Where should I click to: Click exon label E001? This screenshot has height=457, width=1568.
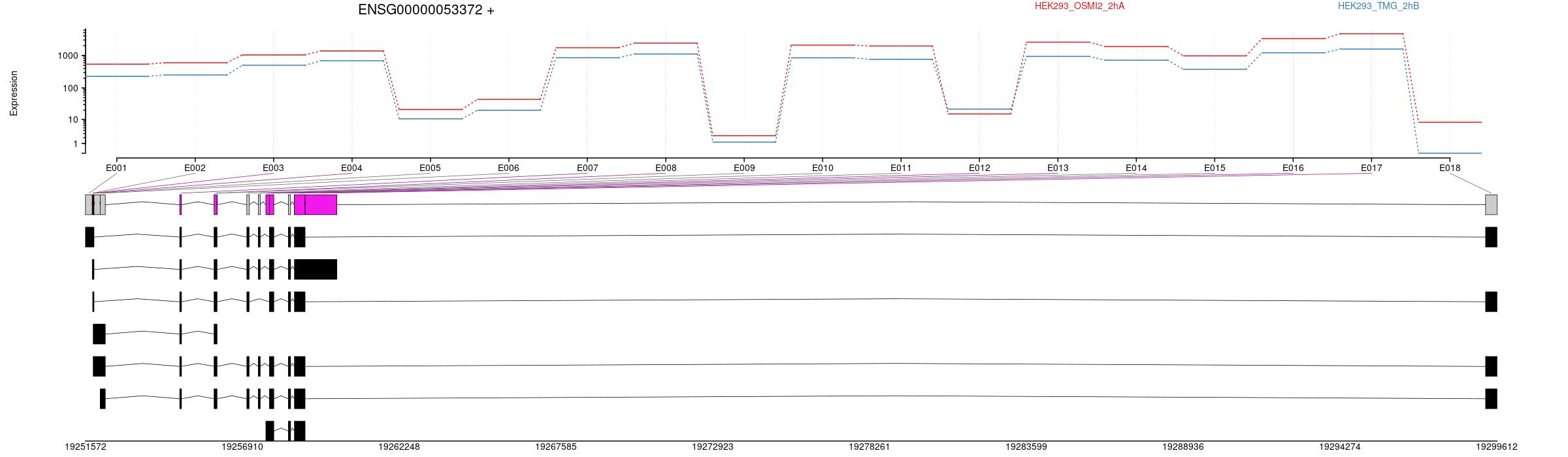pos(116,168)
